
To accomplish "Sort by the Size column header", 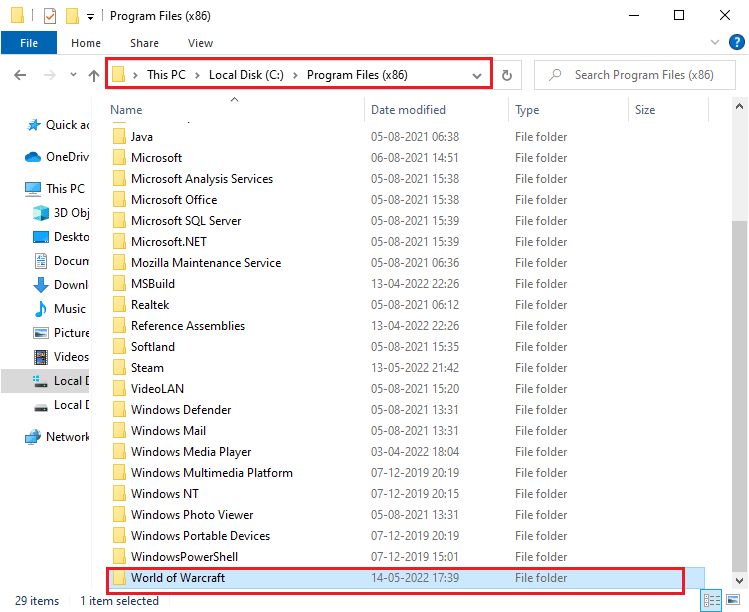I will click(x=645, y=110).
